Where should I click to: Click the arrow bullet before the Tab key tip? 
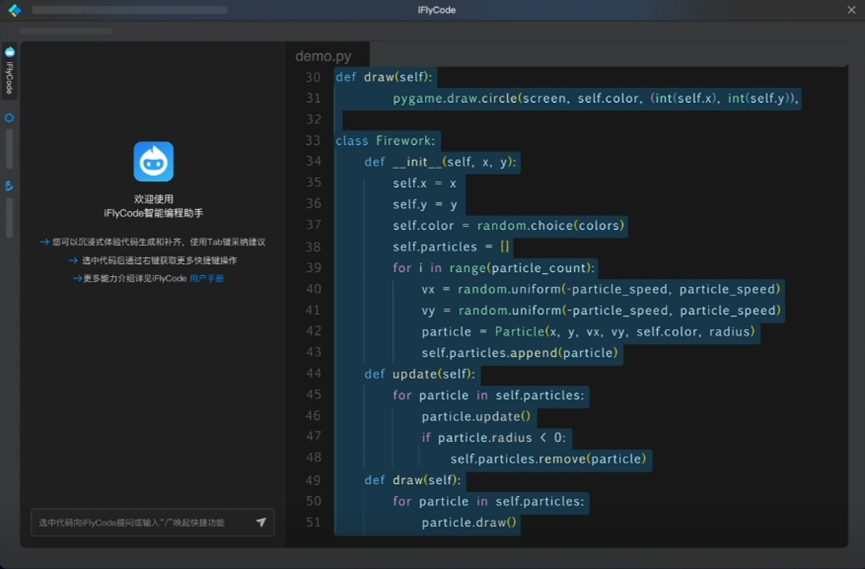click(x=45, y=242)
